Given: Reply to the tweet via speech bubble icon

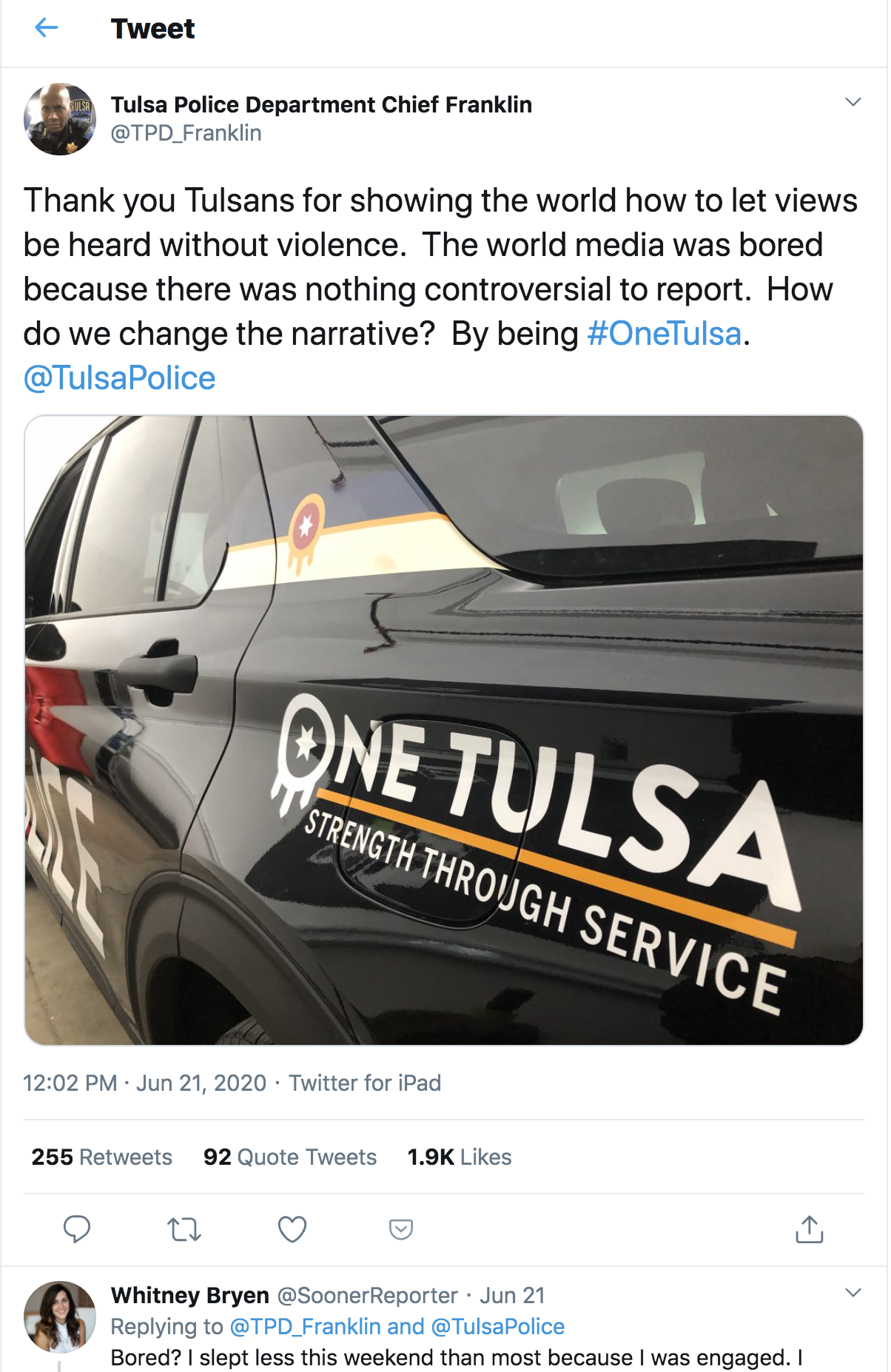Looking at the screenshot, I should click(76, 1229).
